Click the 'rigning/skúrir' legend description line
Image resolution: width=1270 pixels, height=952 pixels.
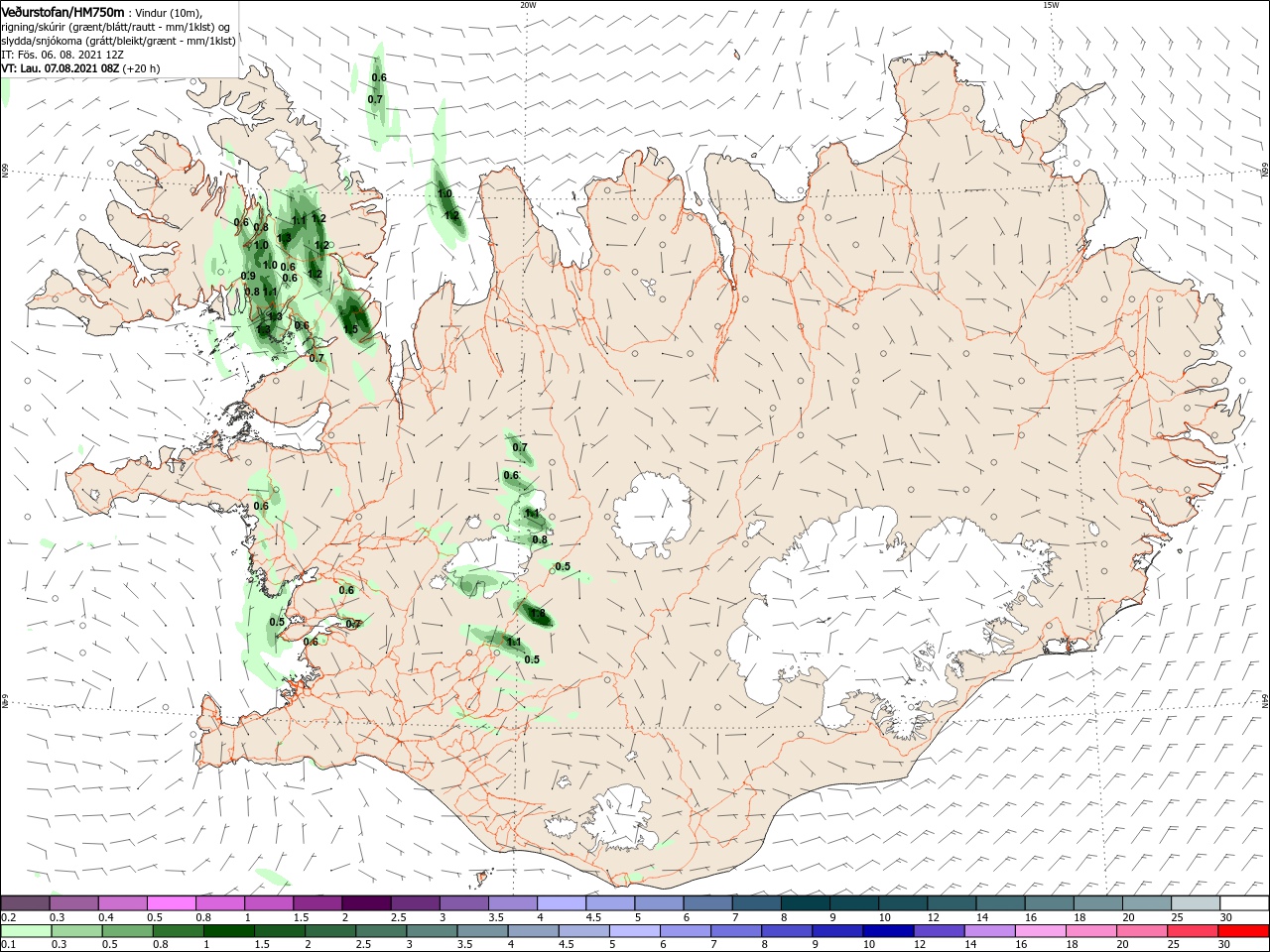116,27
